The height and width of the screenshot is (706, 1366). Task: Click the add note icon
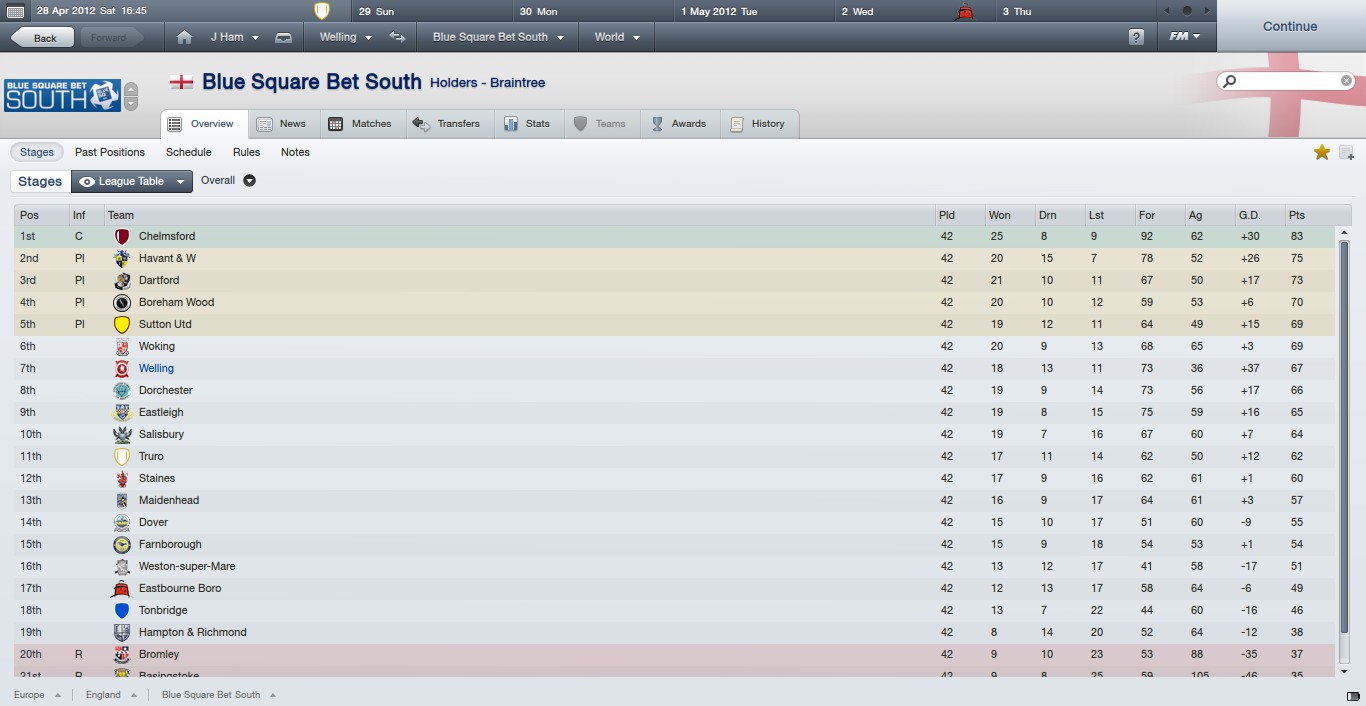pyautogui.click(x=1346, y=153)
